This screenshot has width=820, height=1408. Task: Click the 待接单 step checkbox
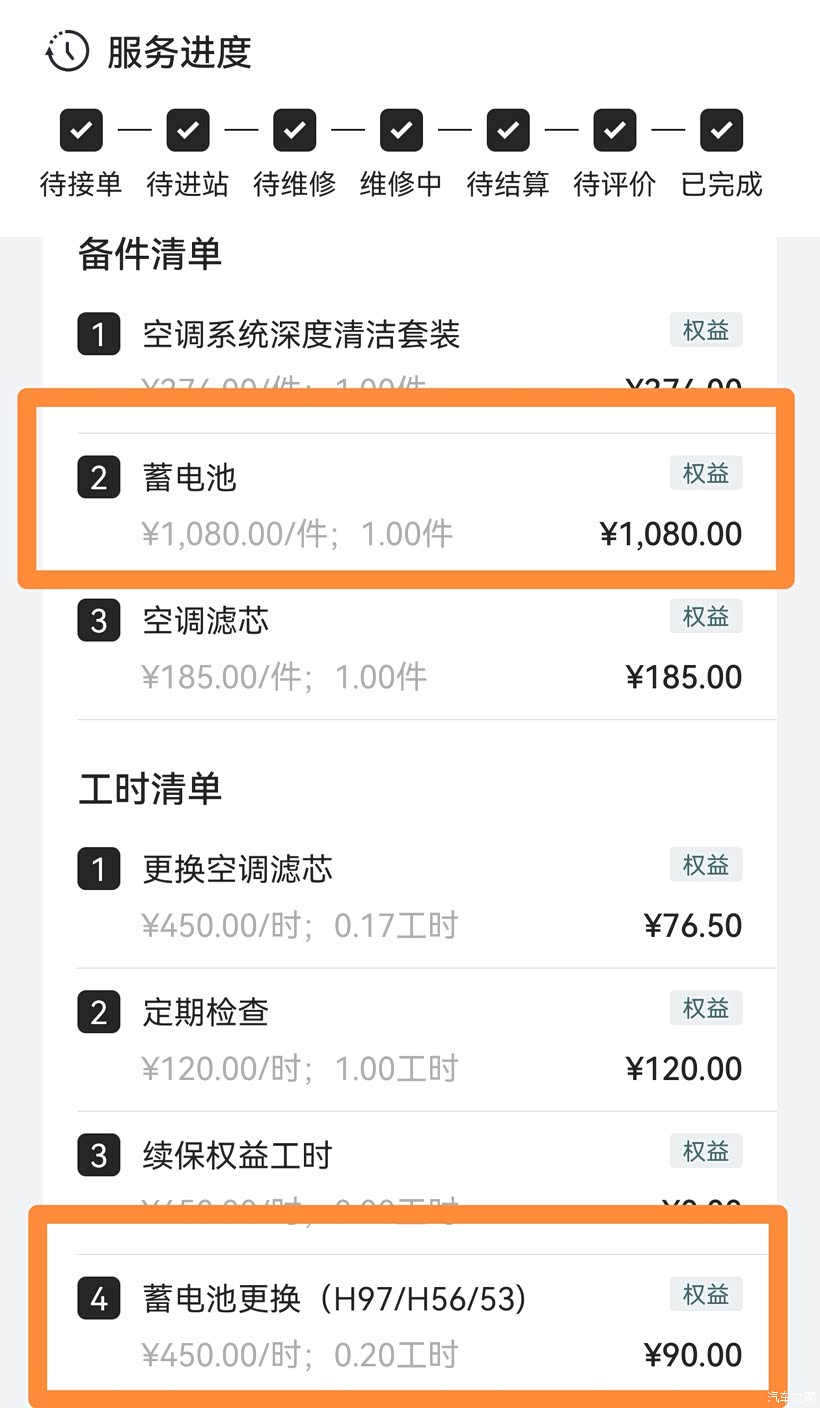pyautogui.click(x=81, y=130)
